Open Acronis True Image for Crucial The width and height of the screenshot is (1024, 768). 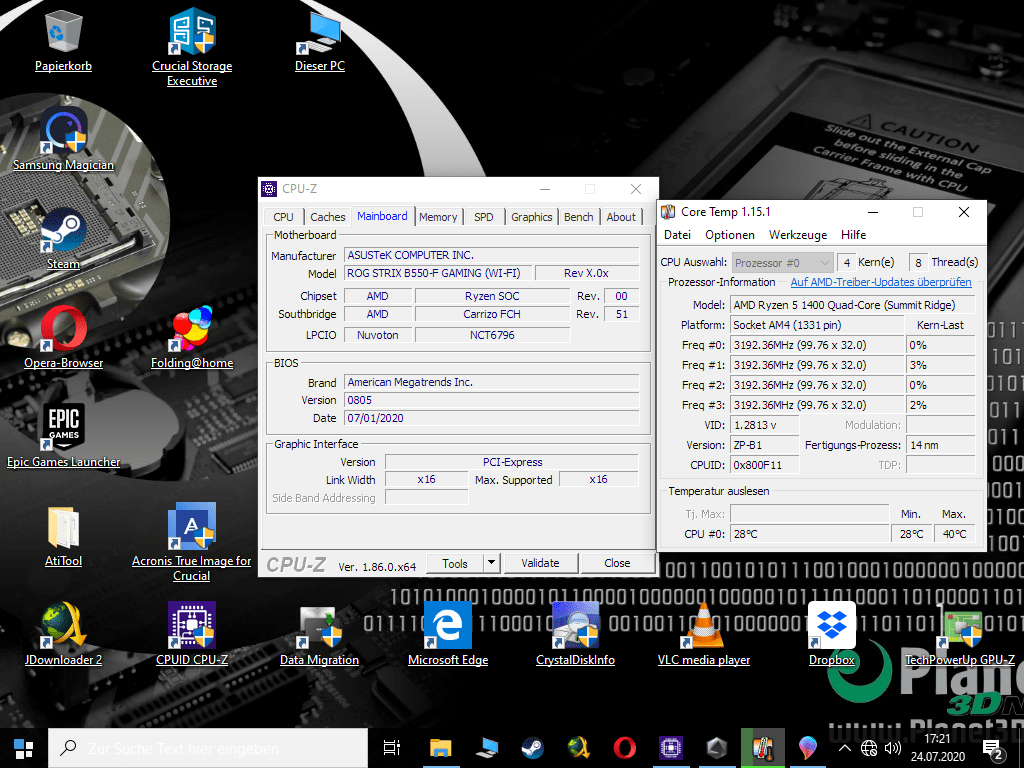tap(192, 542)
